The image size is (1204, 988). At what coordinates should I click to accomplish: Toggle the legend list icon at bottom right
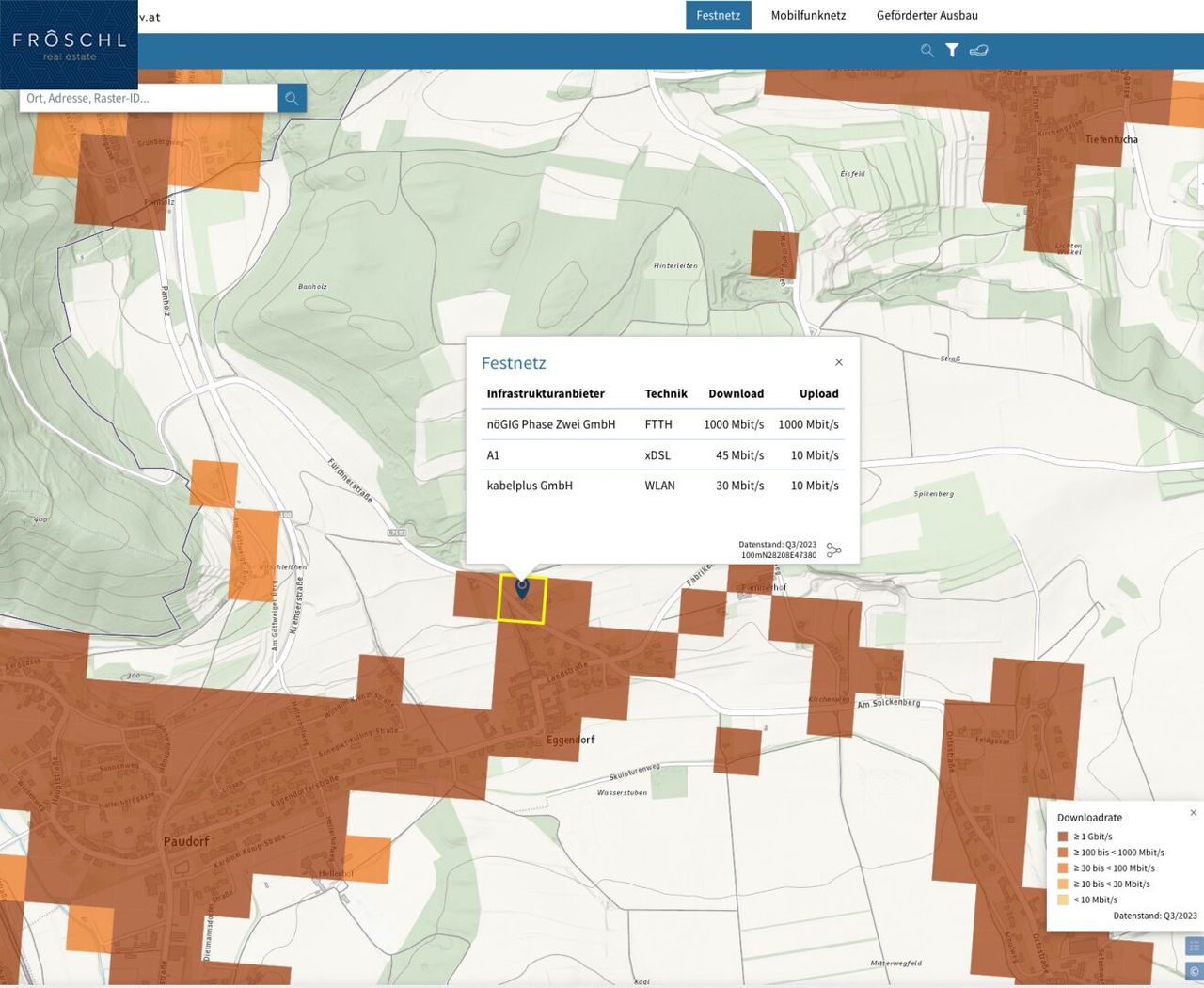(x=1195, y=946)
